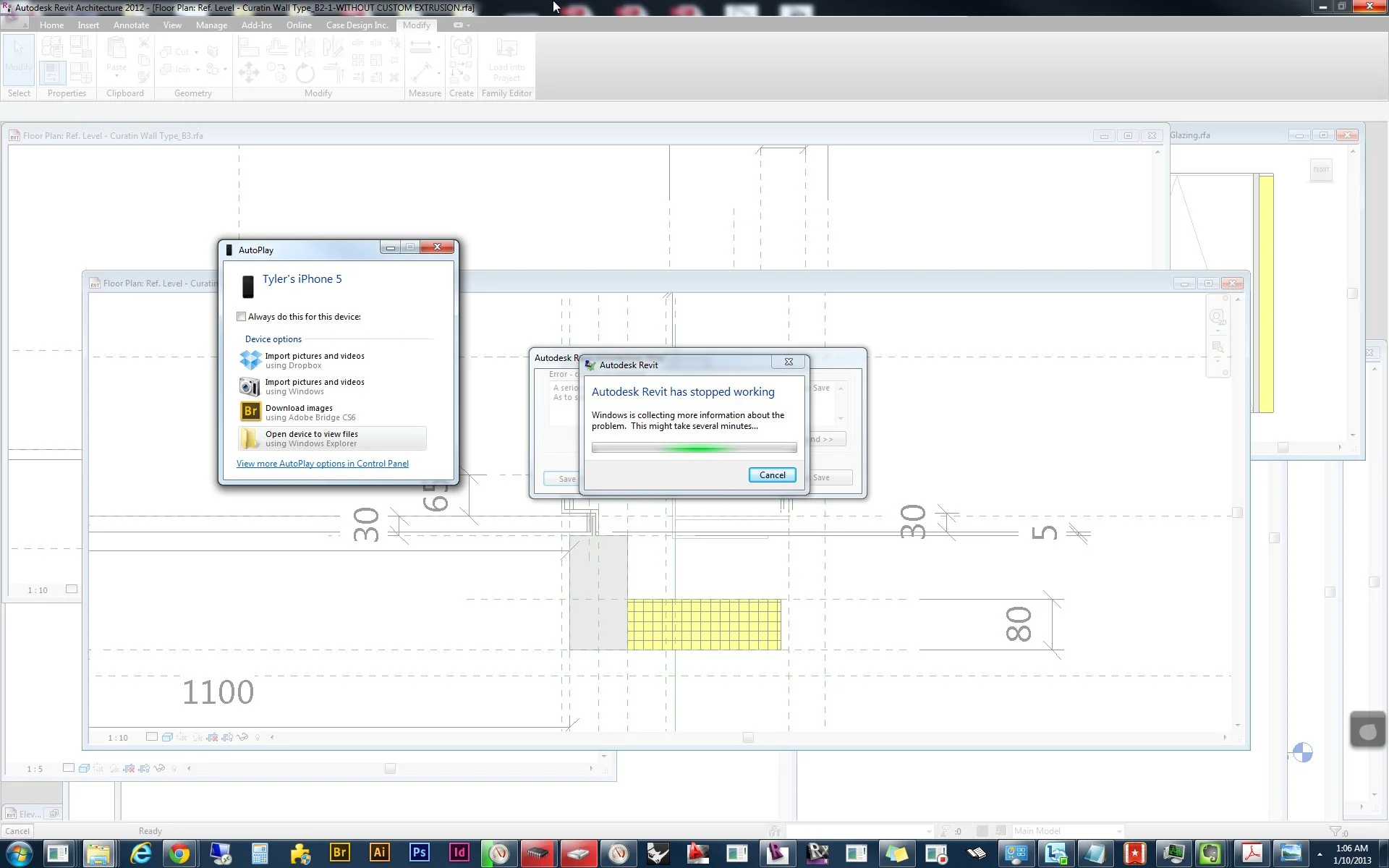Cancel the Revit stopped working dialog
The image size is (1389, 868).
pyautogui.click(x=772, y=475)
